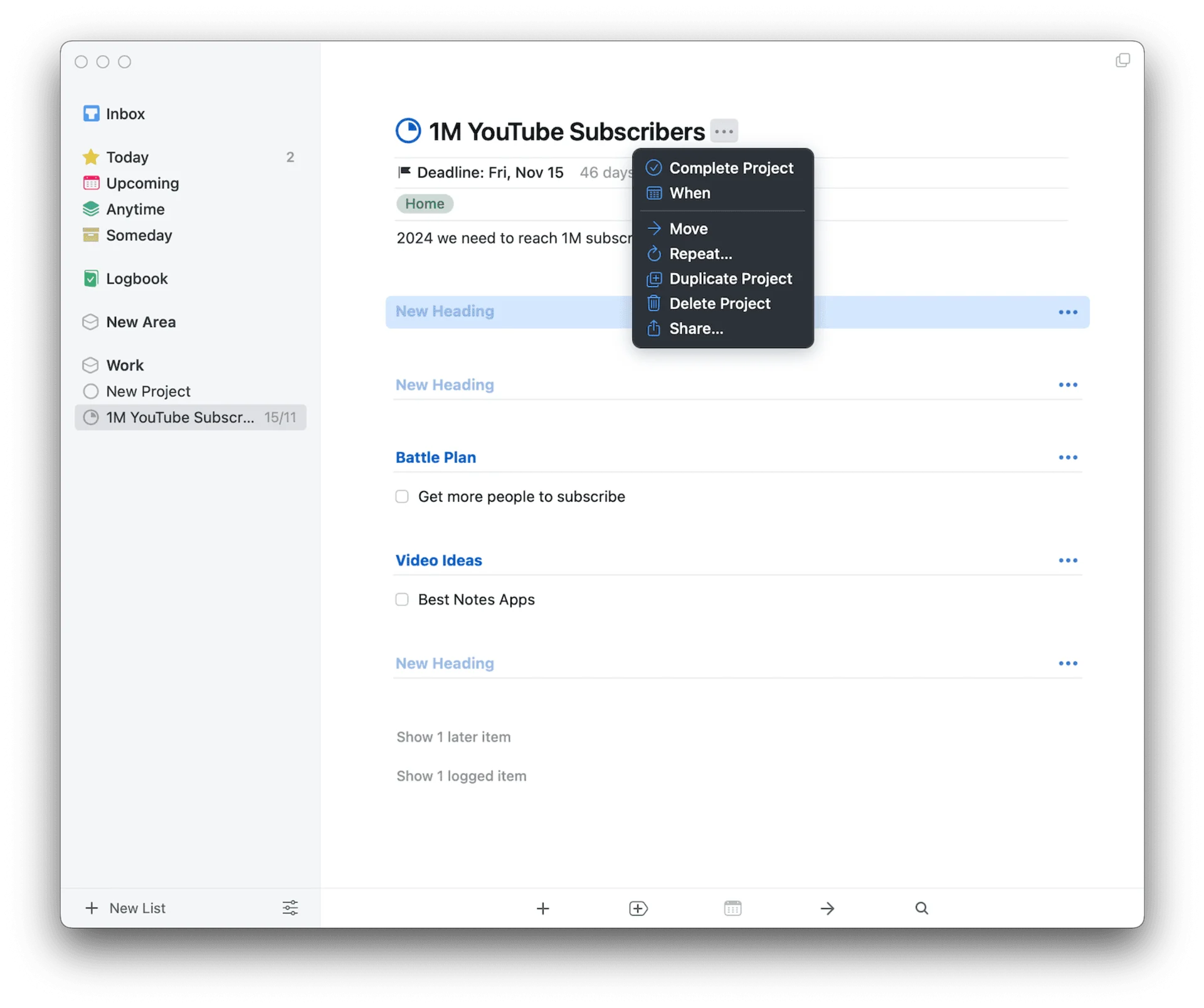Check off Get more people to subscribe
This screenshot has height=1008, width=1204.
(402, 496)
